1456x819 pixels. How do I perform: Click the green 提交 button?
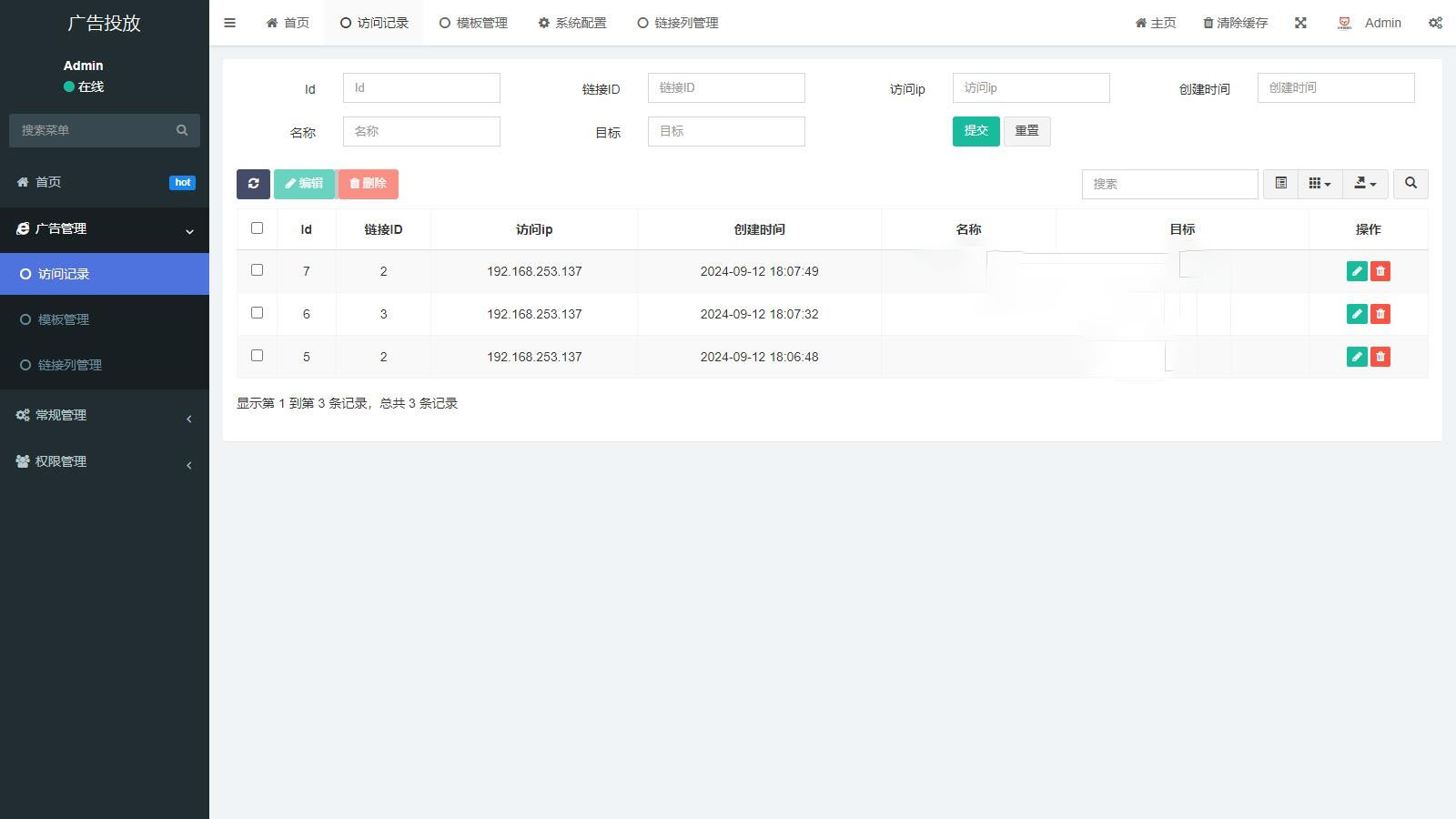976,131
